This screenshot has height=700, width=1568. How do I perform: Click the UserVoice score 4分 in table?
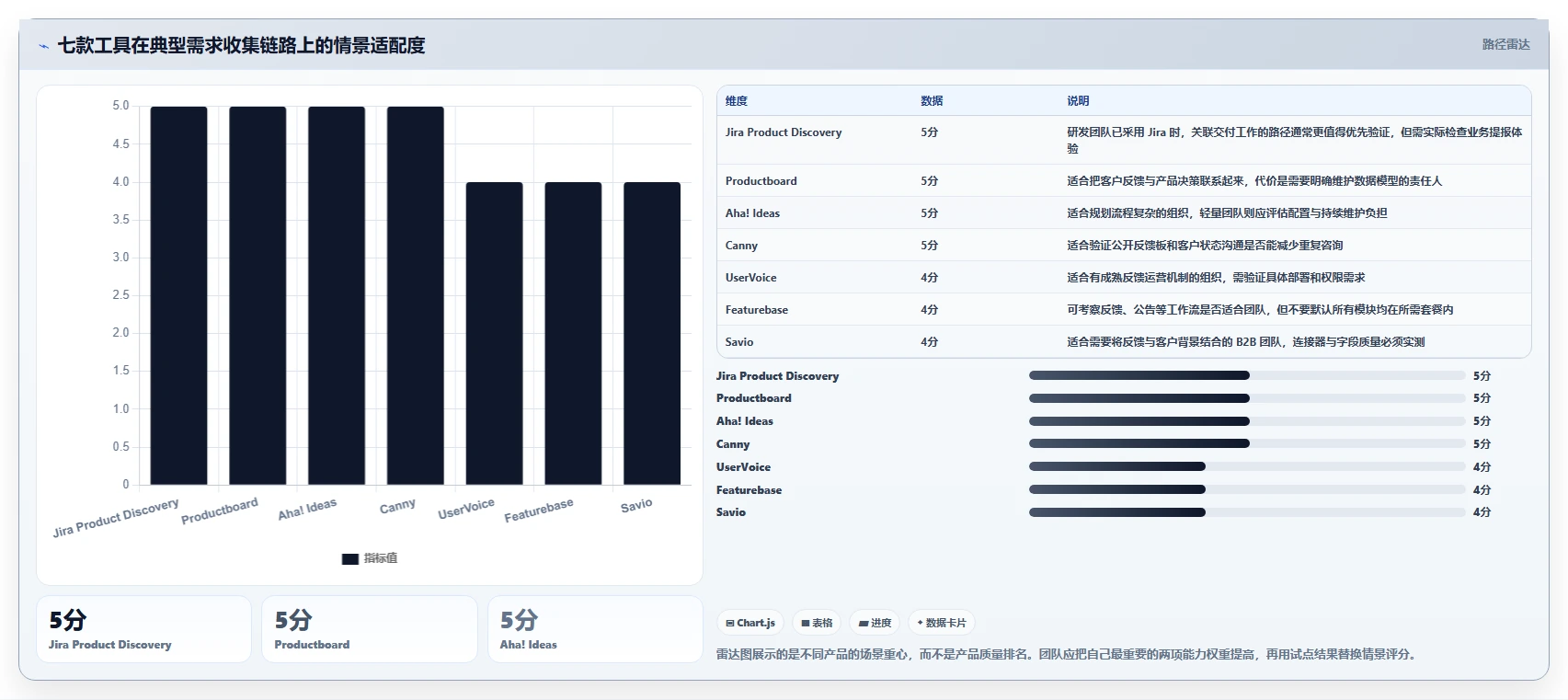(930, 278)
